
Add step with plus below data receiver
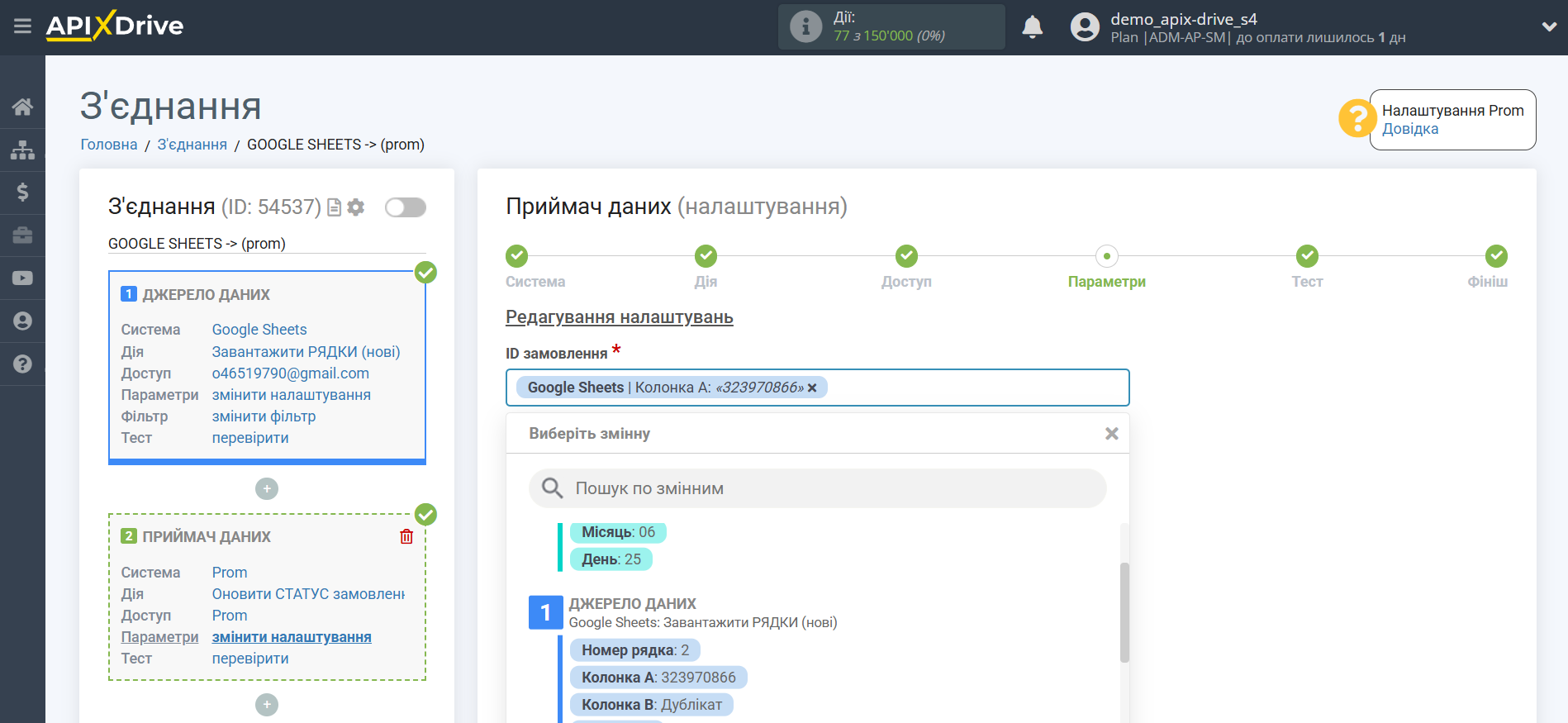point(267,705)
